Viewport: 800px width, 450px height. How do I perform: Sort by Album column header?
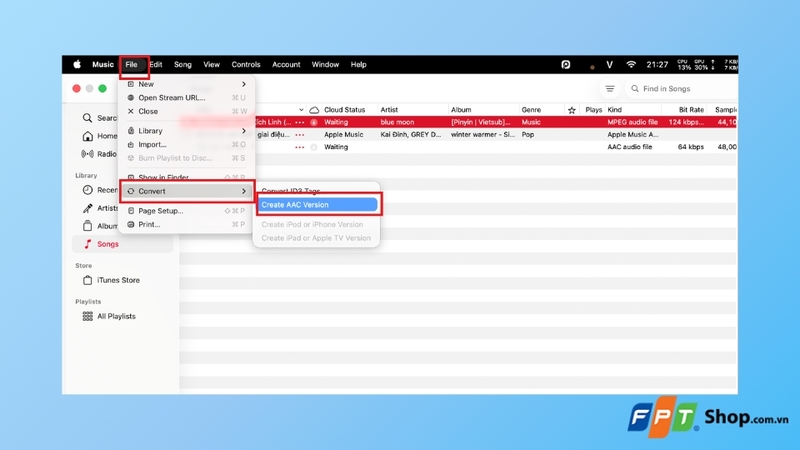[x=461, y=110]
